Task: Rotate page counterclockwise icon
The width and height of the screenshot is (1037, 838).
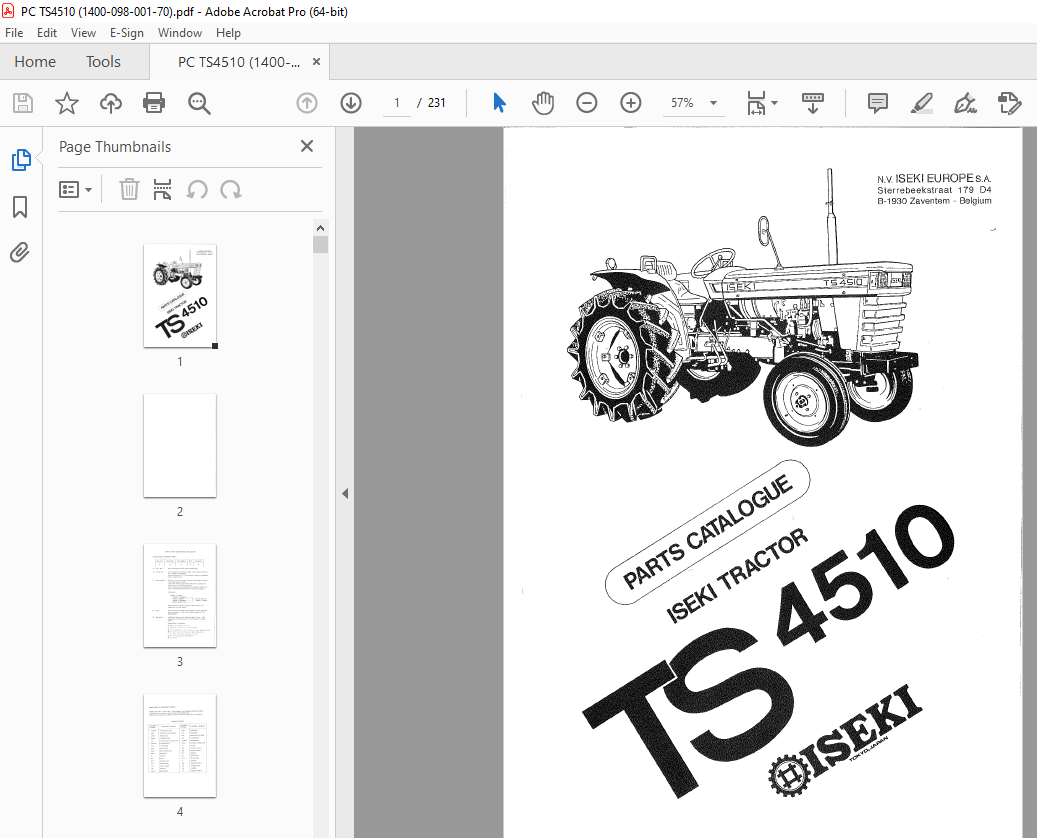Action: tap(197, 190)
